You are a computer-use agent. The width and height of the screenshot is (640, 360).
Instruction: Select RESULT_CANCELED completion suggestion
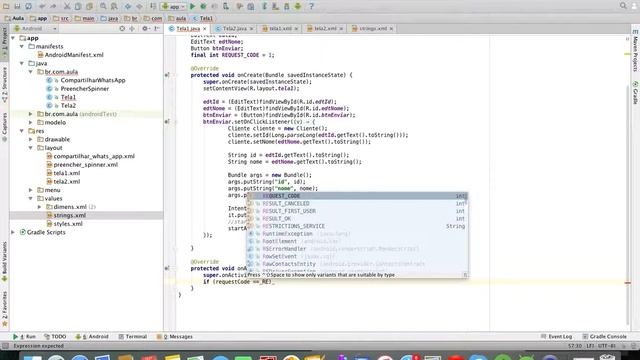pos(357,203)
